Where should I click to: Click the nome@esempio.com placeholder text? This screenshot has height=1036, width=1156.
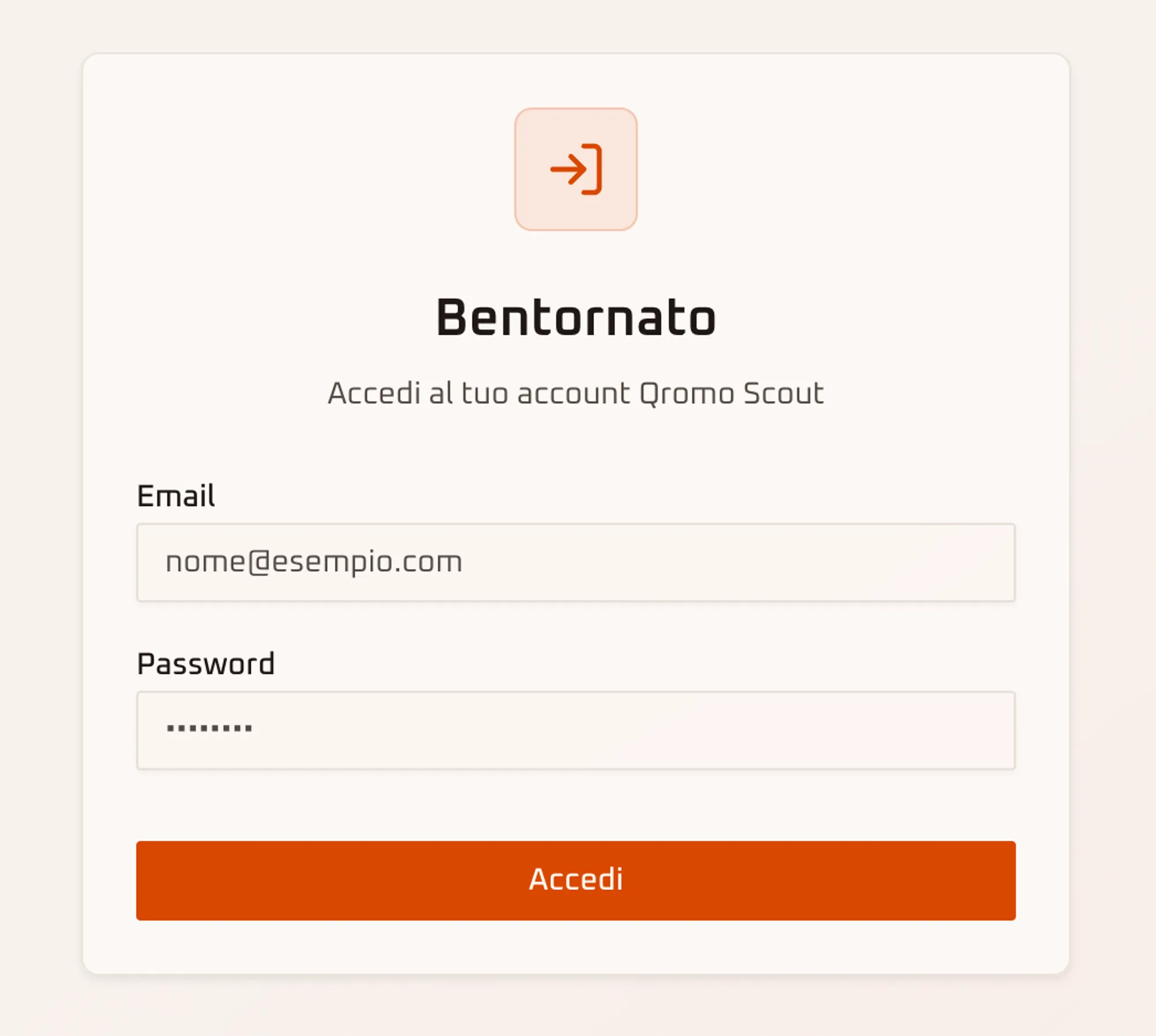tap(314, 562)
